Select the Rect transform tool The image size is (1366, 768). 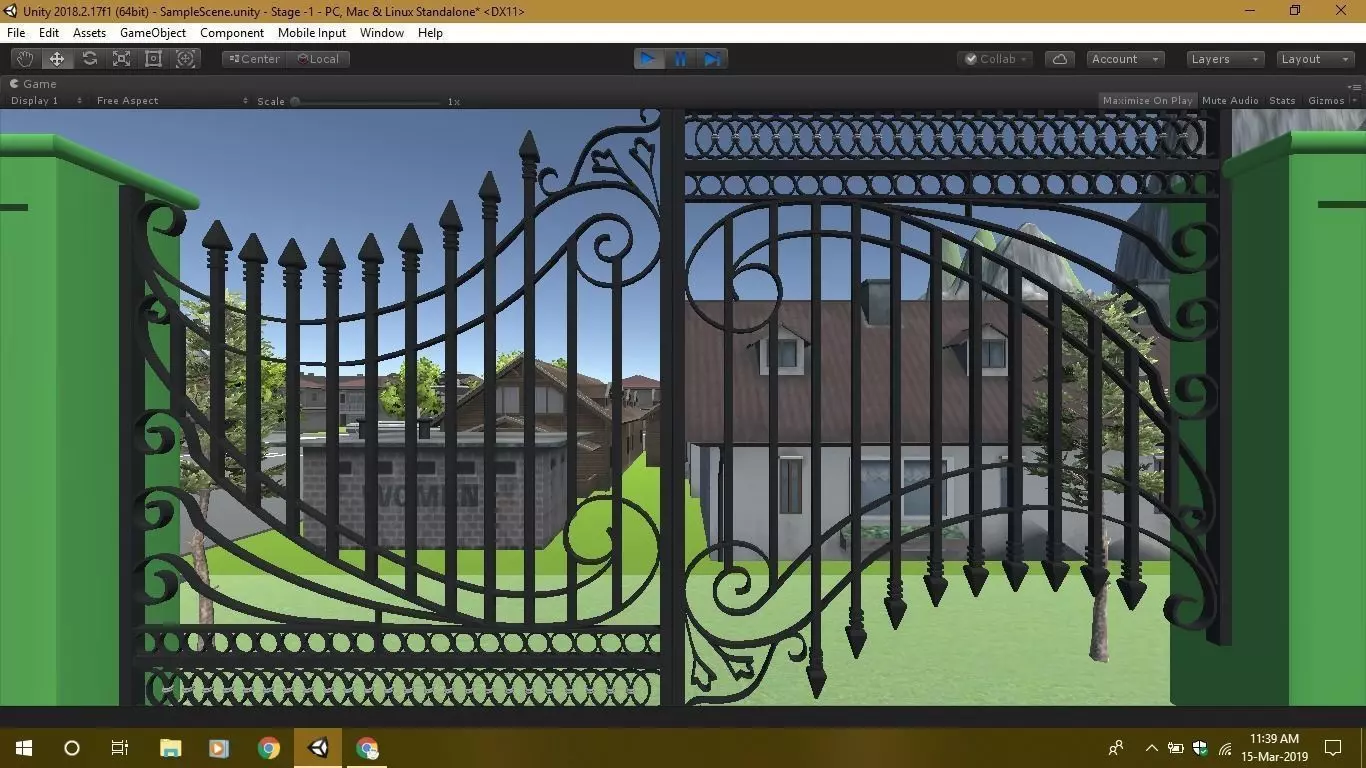pos(153,59)
